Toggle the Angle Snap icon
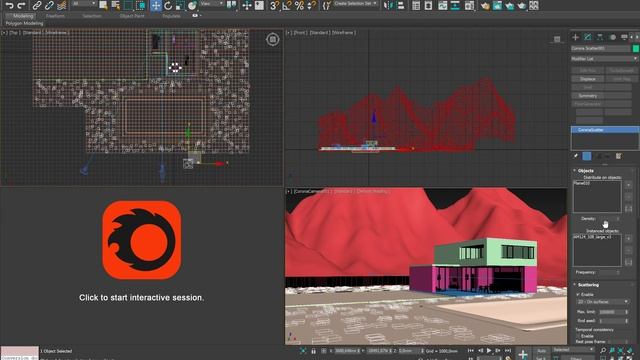 click(x=287, y=5)
